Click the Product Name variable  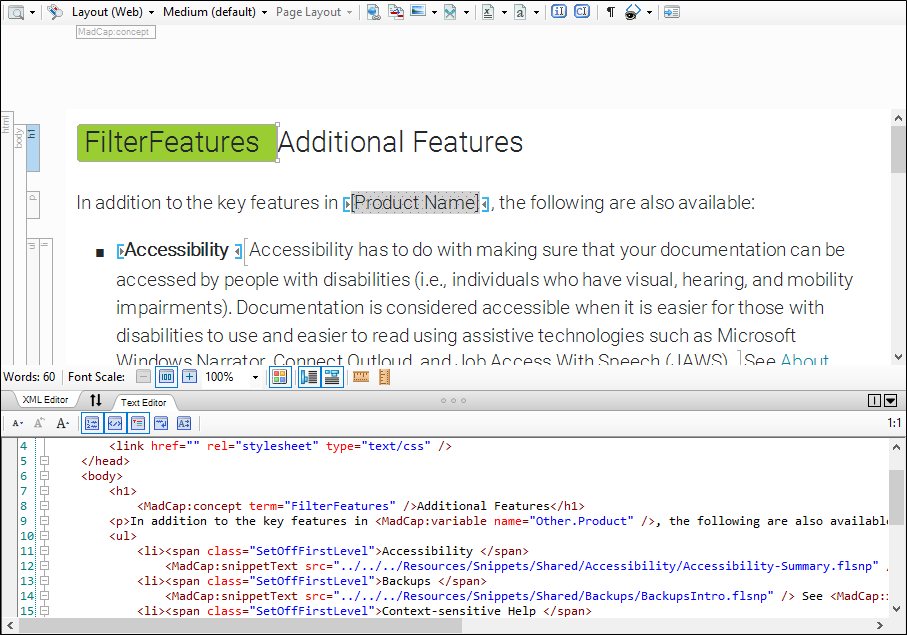pyautogui.click(x=415, y=203)
